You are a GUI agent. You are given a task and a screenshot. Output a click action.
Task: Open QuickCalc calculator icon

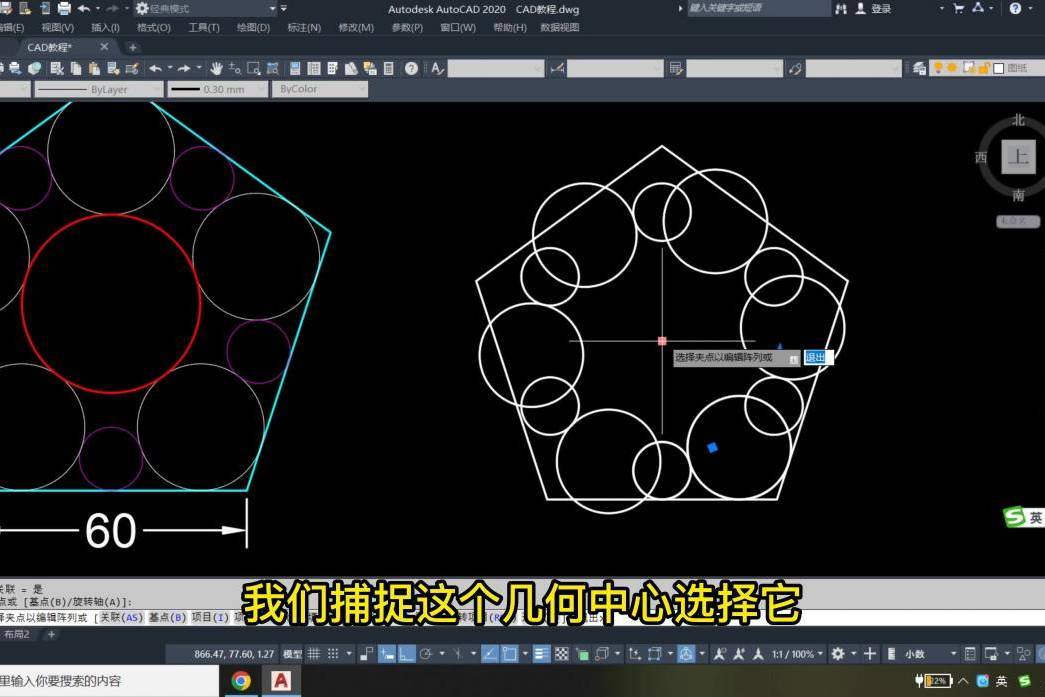pos(389,68)
